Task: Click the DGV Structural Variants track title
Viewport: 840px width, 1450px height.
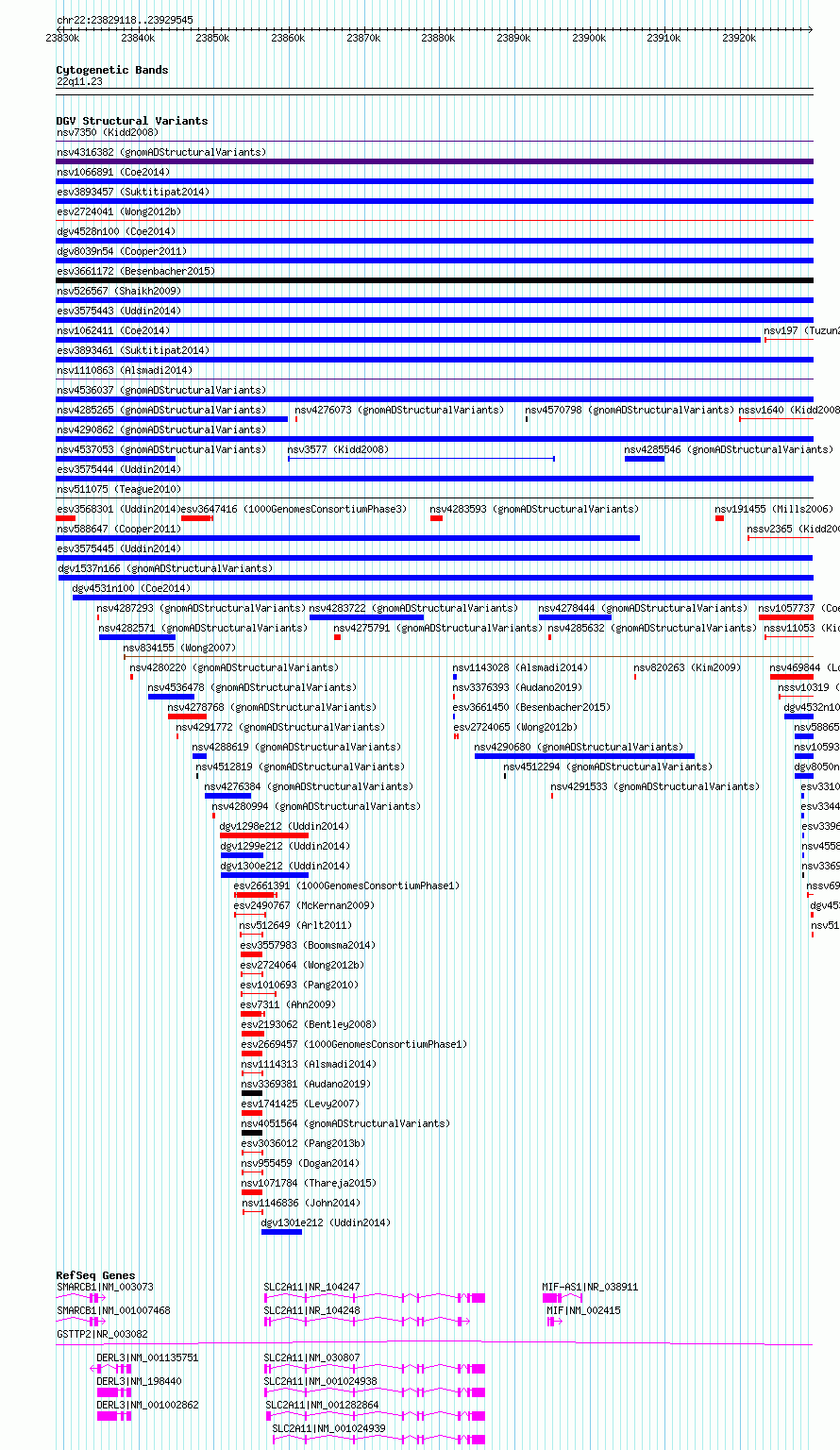Action: tap(132, 121)
